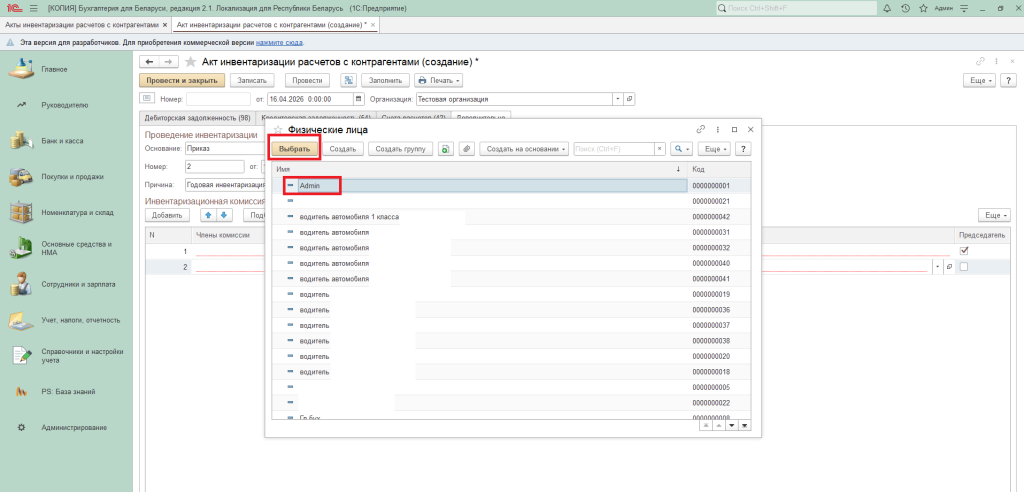Viewport: 1024px width, 492px height.
Task: Open the Банк и касса section
Action: (62, 141)
